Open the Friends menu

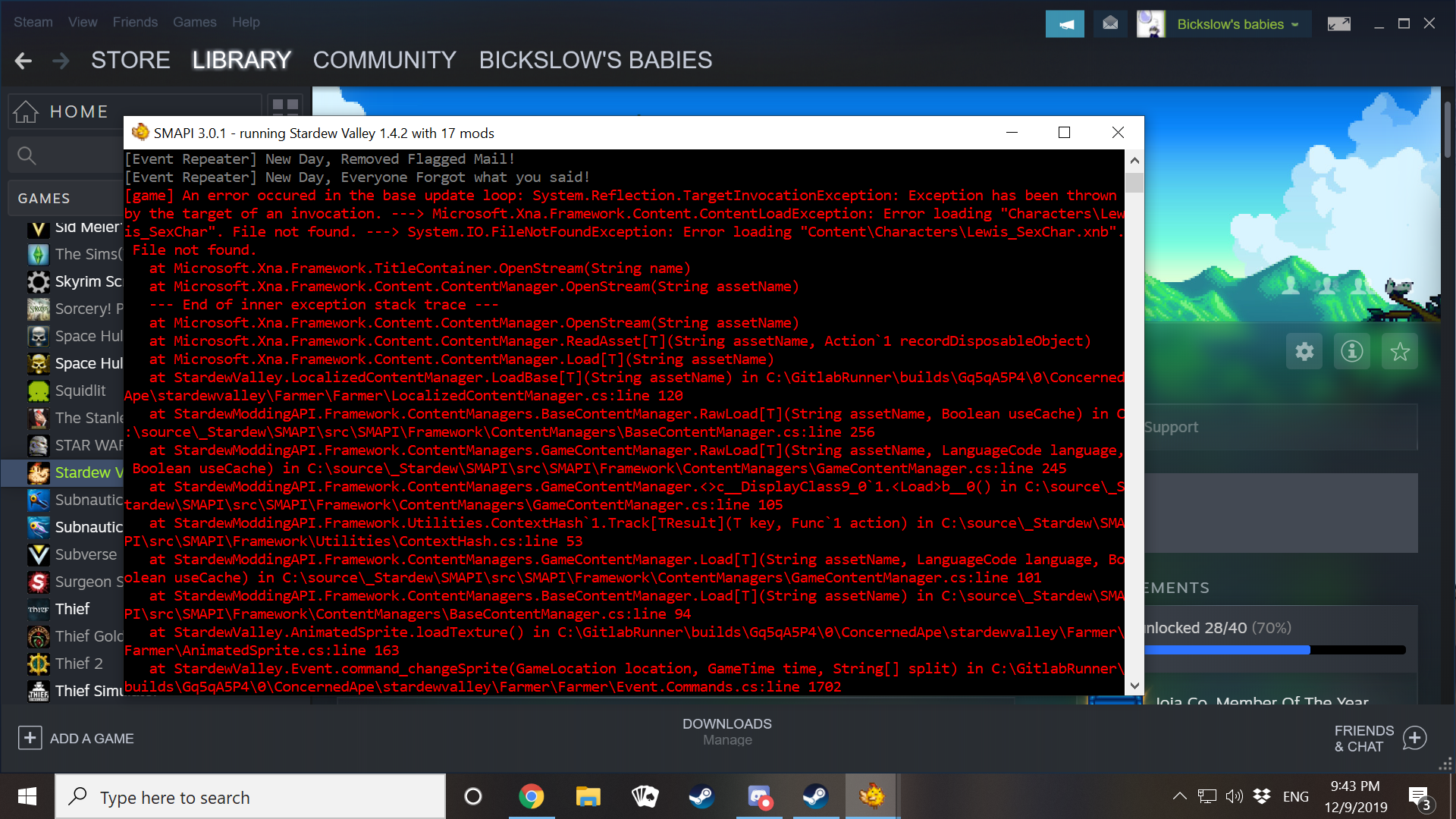pyautogui.click(x=135, y=22)
